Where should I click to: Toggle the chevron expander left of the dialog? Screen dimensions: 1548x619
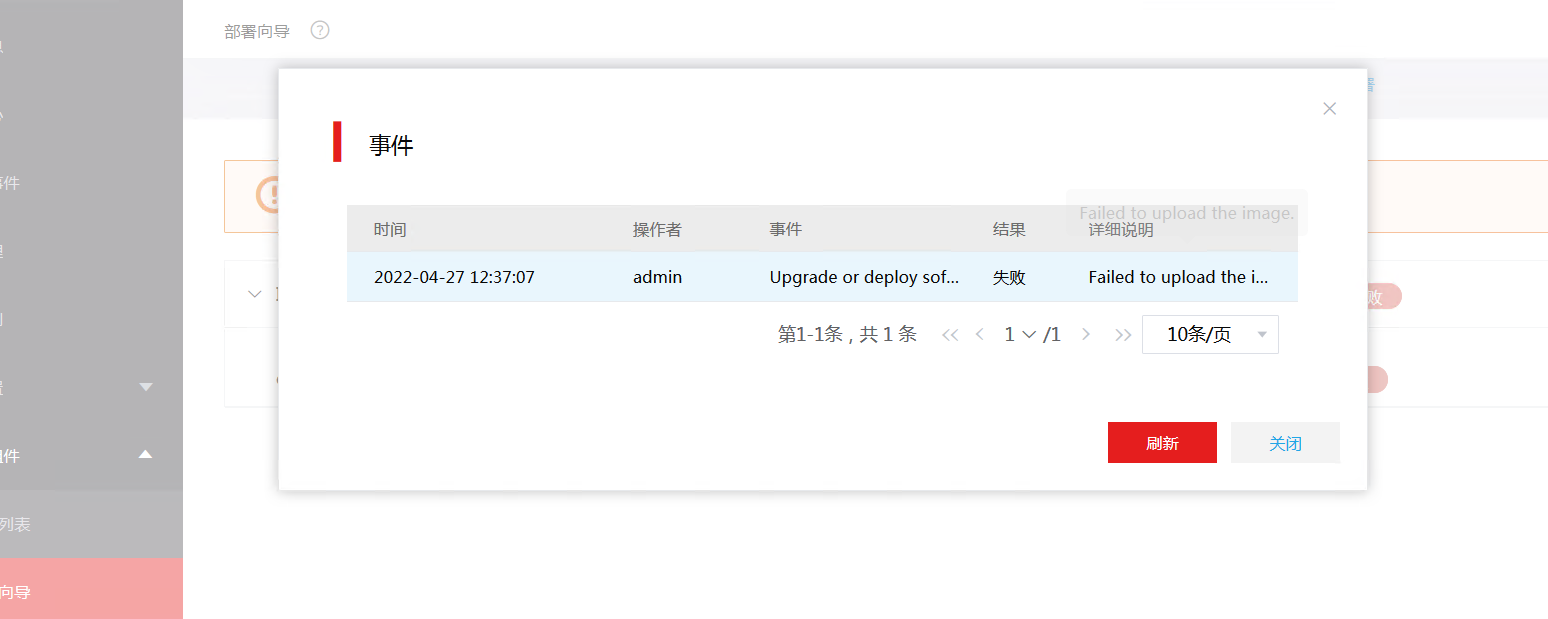coord(254,294)
